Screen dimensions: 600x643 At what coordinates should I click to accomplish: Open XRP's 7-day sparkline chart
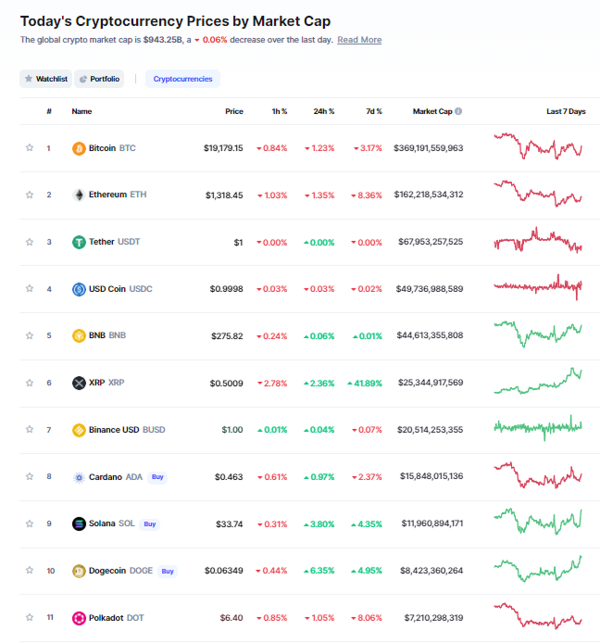point(538,381)
